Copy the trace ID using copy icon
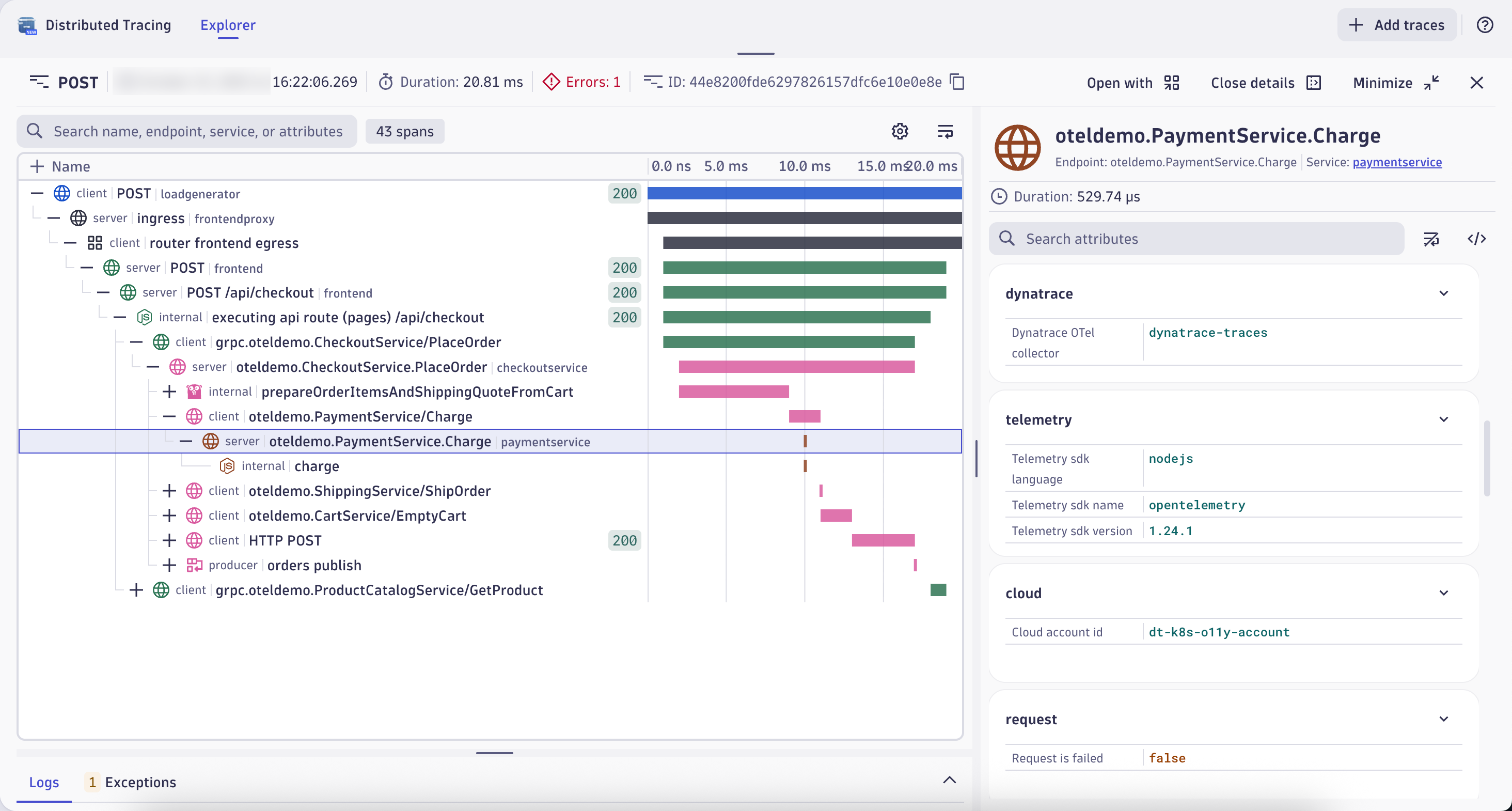1512x811 pixels. coord(957,82)
